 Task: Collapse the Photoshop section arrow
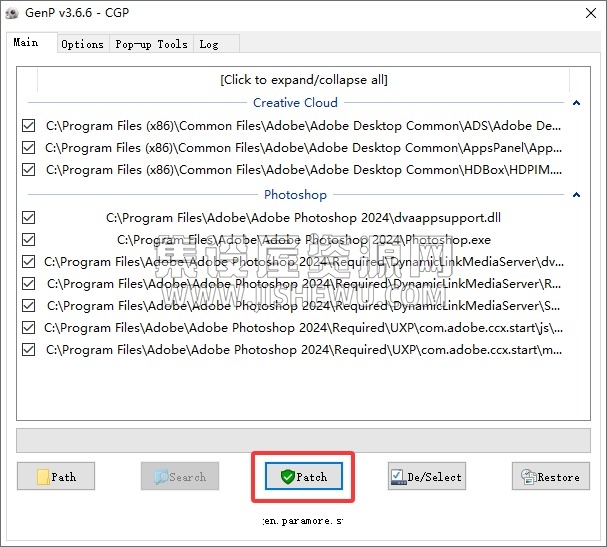[x=576, y=194]
